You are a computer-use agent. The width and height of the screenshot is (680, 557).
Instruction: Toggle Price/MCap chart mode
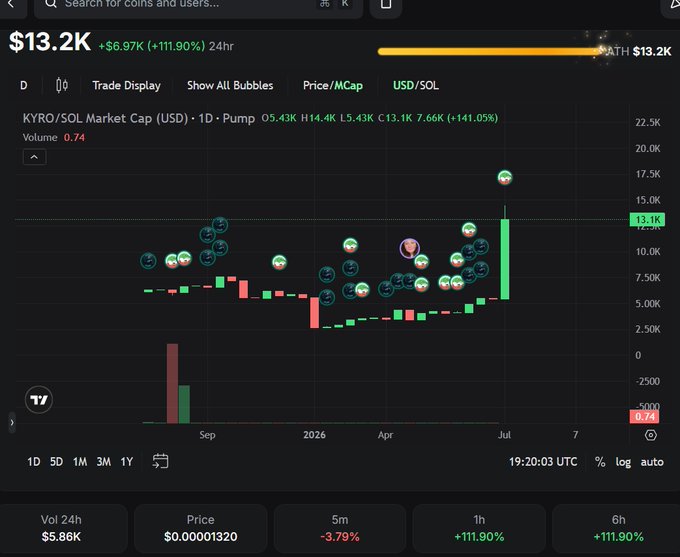pyautogui.click(x=333, y=85)
